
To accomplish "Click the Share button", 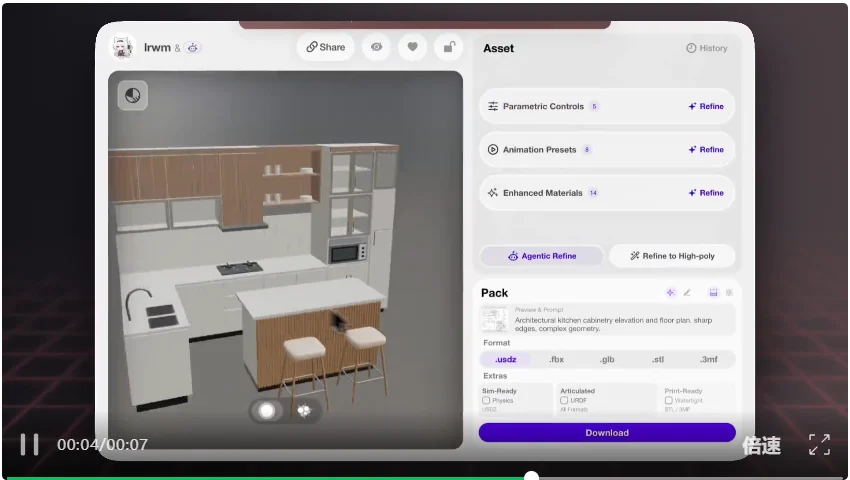I will pos(325,47).
